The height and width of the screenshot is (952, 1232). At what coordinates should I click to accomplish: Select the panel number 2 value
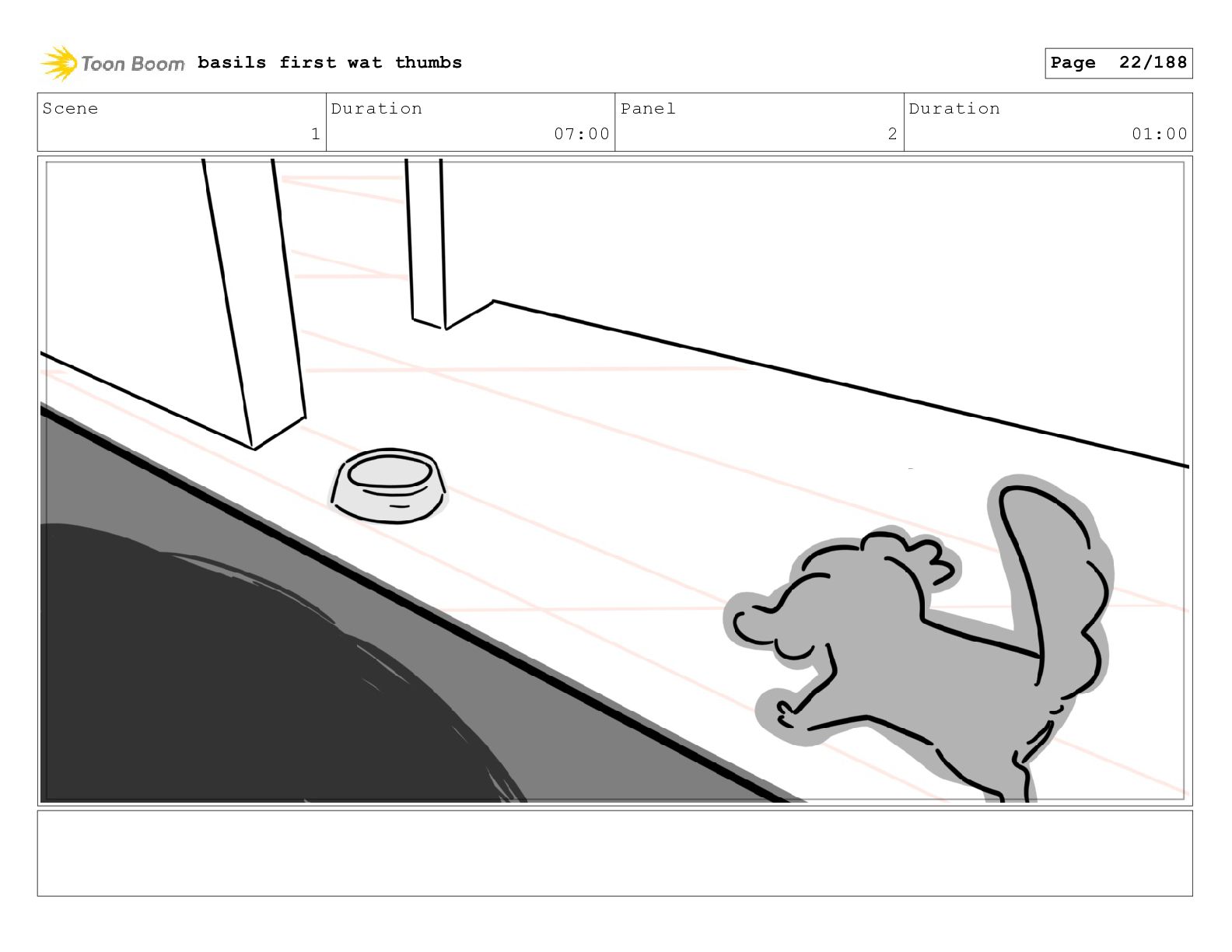click(x=892, y=134)
